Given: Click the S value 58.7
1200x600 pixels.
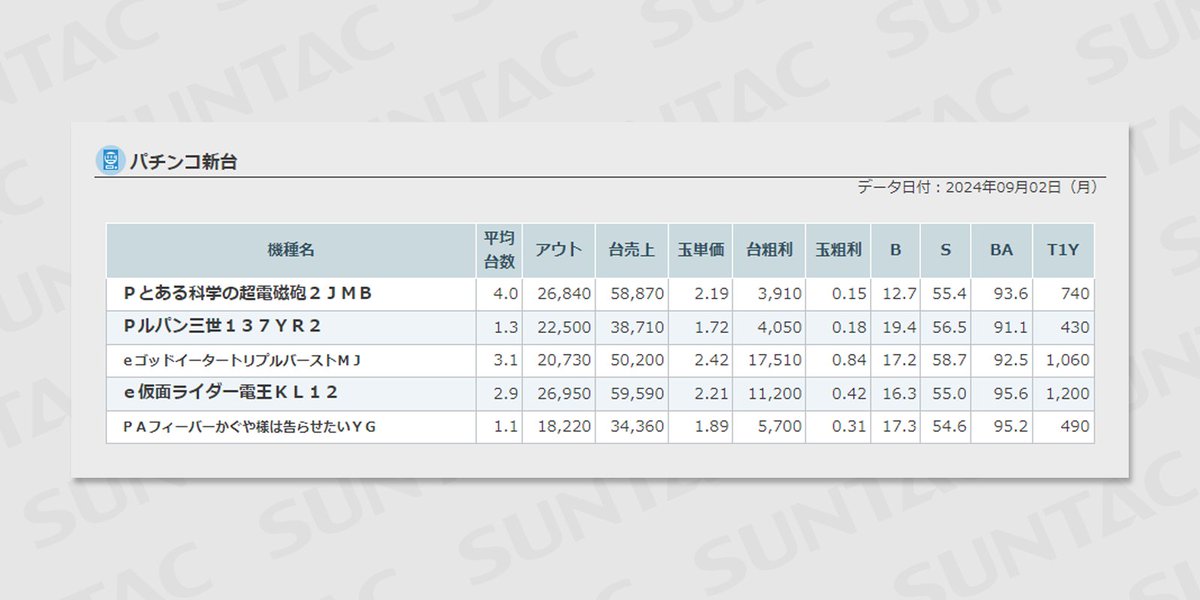Looking at the screenshot, I should pos(951,361).
